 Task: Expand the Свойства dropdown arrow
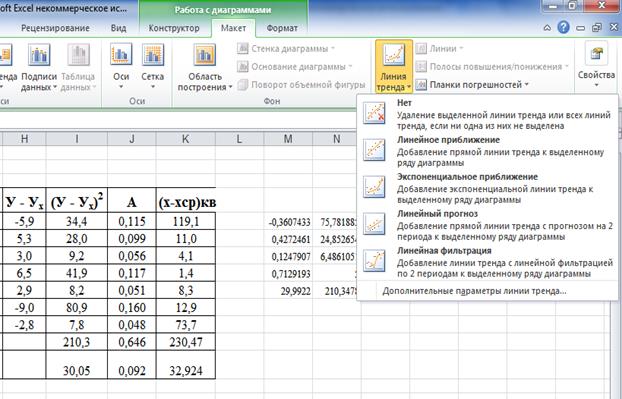tap(596, 85)
